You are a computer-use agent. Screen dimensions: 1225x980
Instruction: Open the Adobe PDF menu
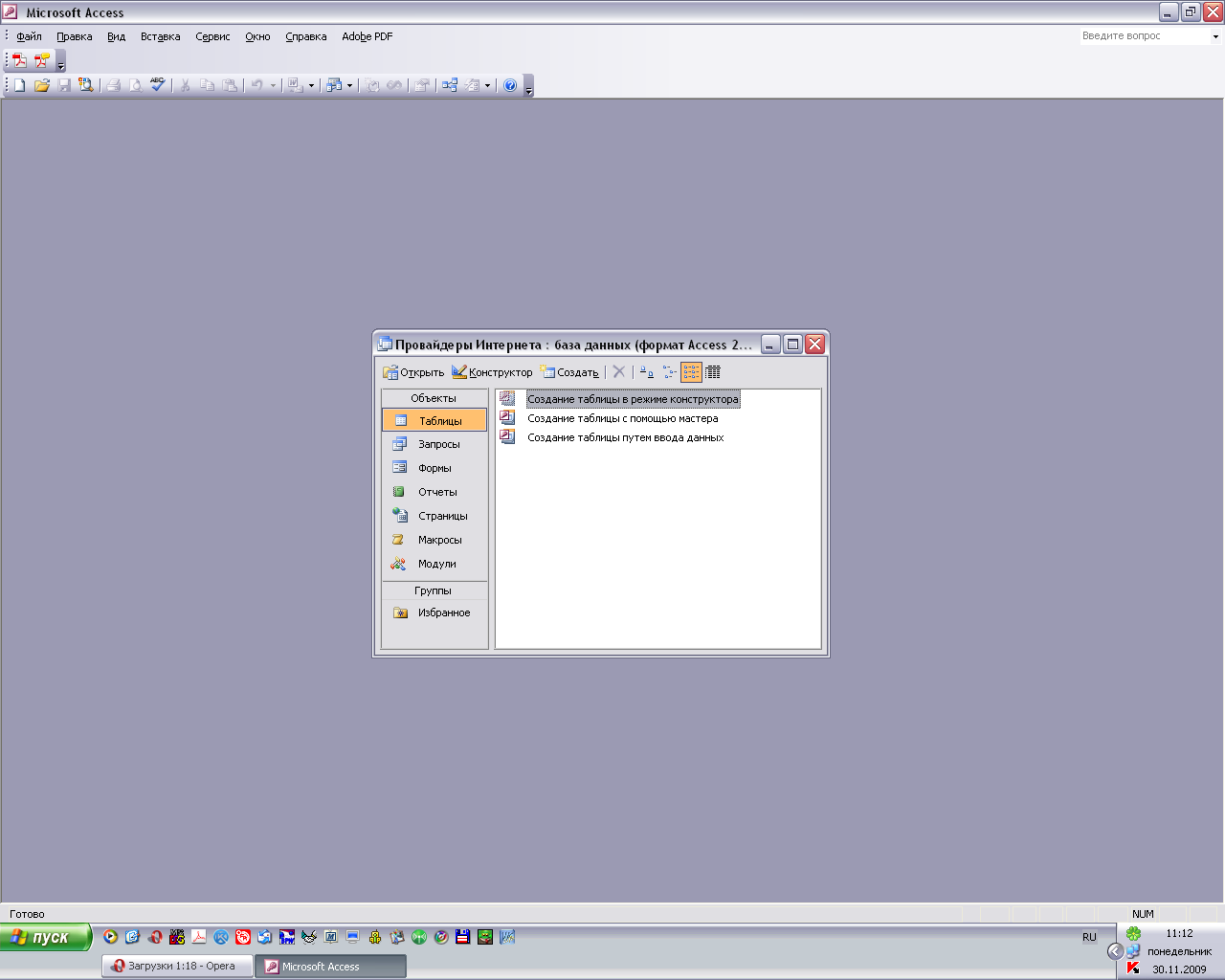pyautogui.click(x=367, y=36)
